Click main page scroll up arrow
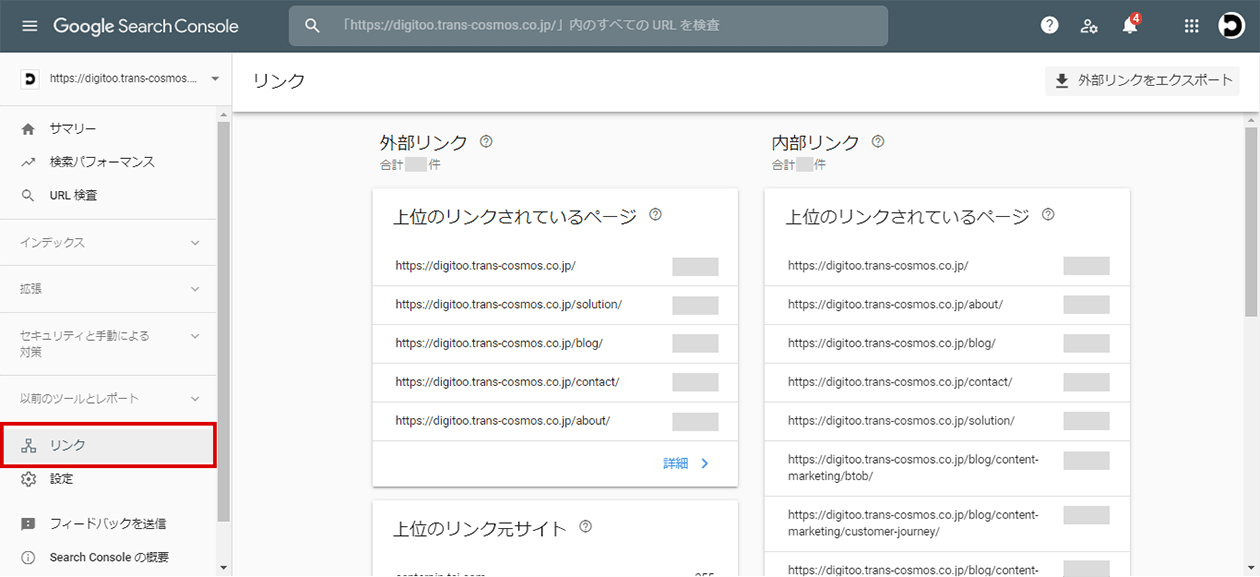The image size is (1260, 577). point(1252,120)
